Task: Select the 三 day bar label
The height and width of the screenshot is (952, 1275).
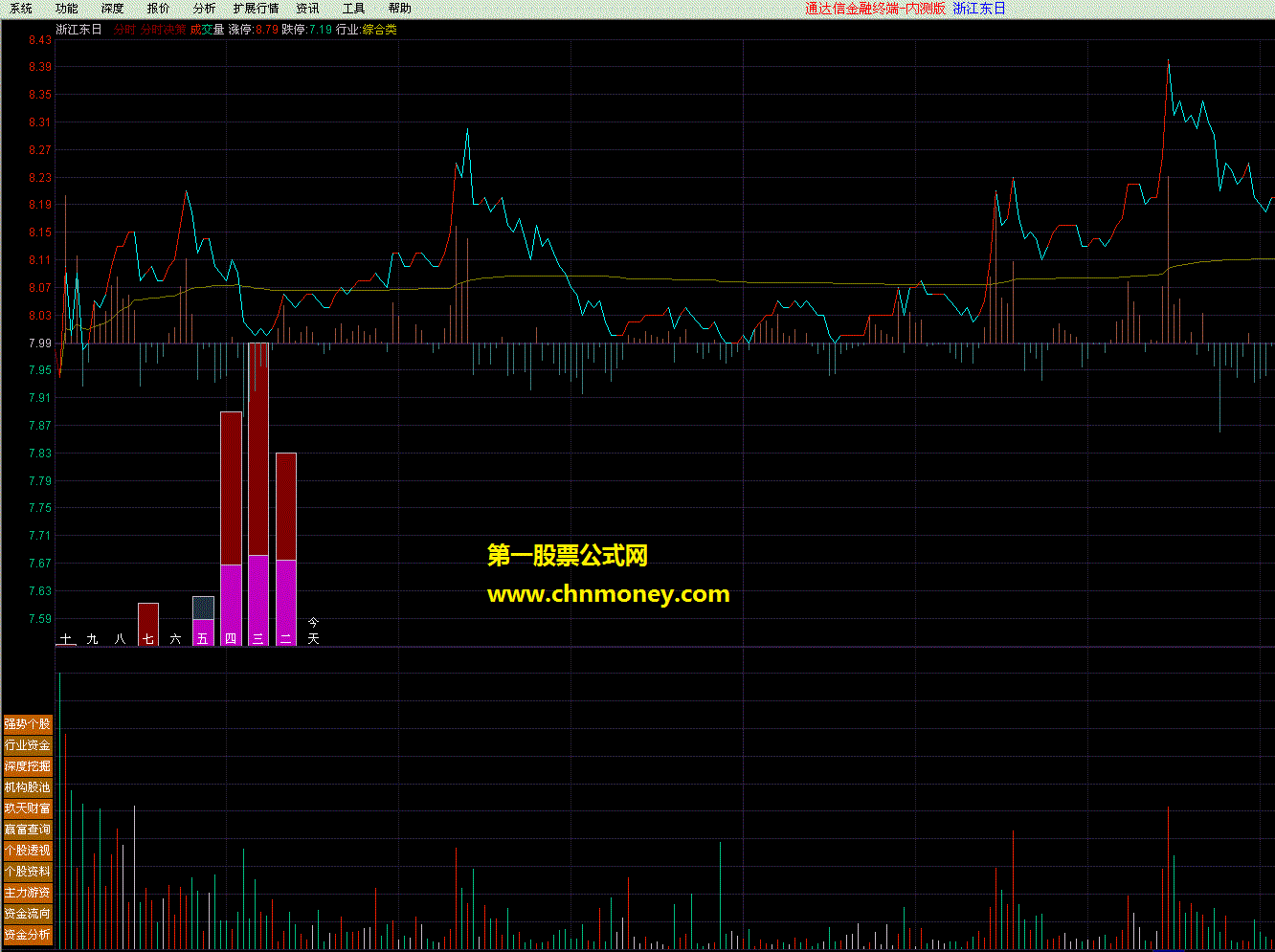Action: click(x=258, y=638)
